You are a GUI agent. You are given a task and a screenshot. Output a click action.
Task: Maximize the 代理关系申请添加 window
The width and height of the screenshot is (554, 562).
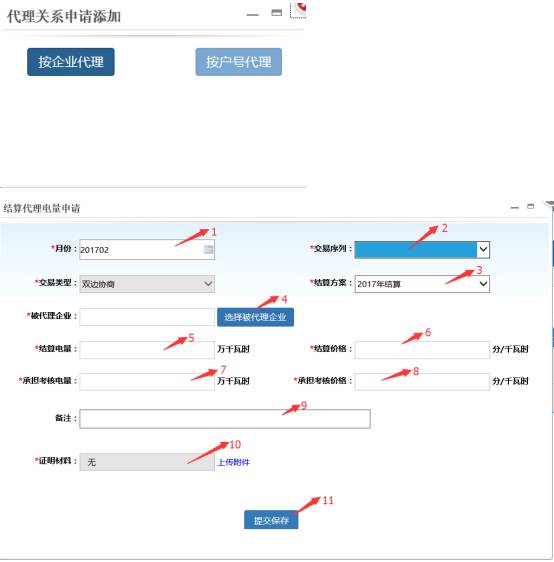[x=276, y=13]
